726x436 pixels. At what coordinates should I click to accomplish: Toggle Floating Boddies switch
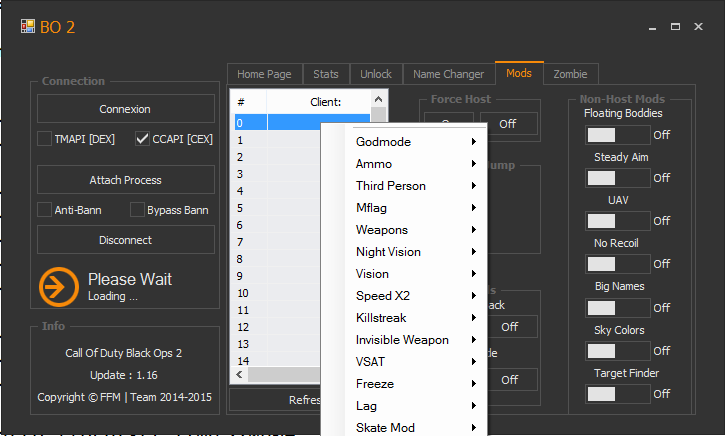(x=618, y=135)
